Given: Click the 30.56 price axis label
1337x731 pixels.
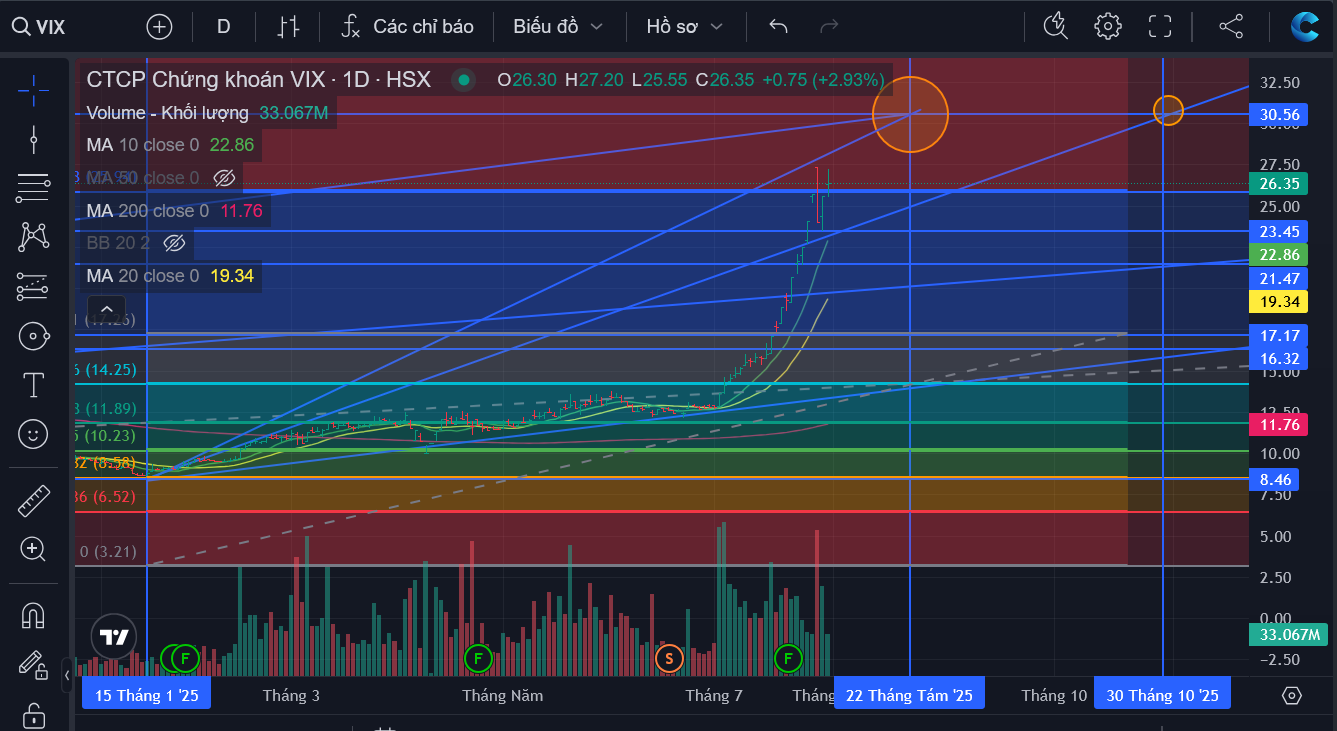Looking at the screenshot, I should (1279, 115).
